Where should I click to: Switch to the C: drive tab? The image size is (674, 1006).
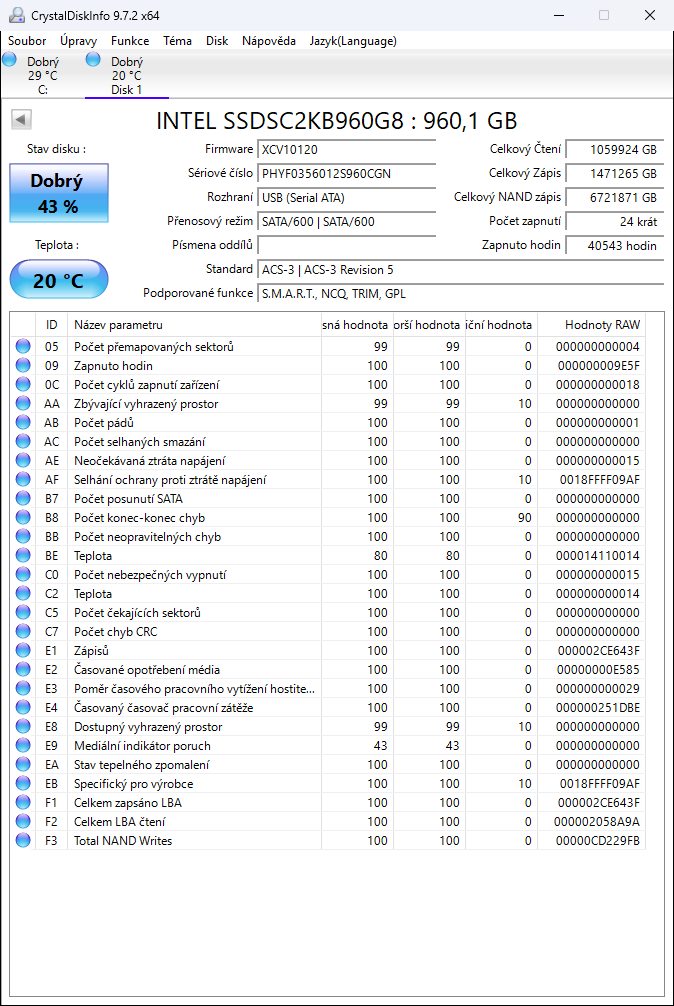tap(42, 76)
